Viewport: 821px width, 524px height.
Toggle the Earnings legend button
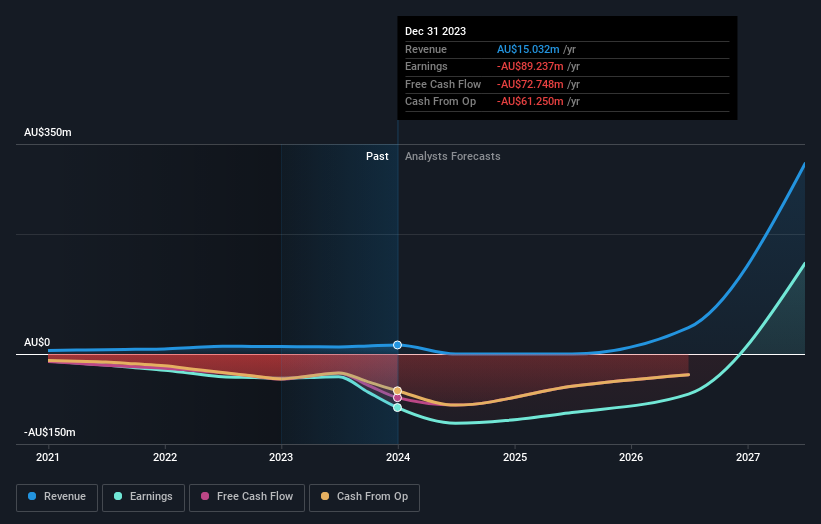click(x=143, y=497)
